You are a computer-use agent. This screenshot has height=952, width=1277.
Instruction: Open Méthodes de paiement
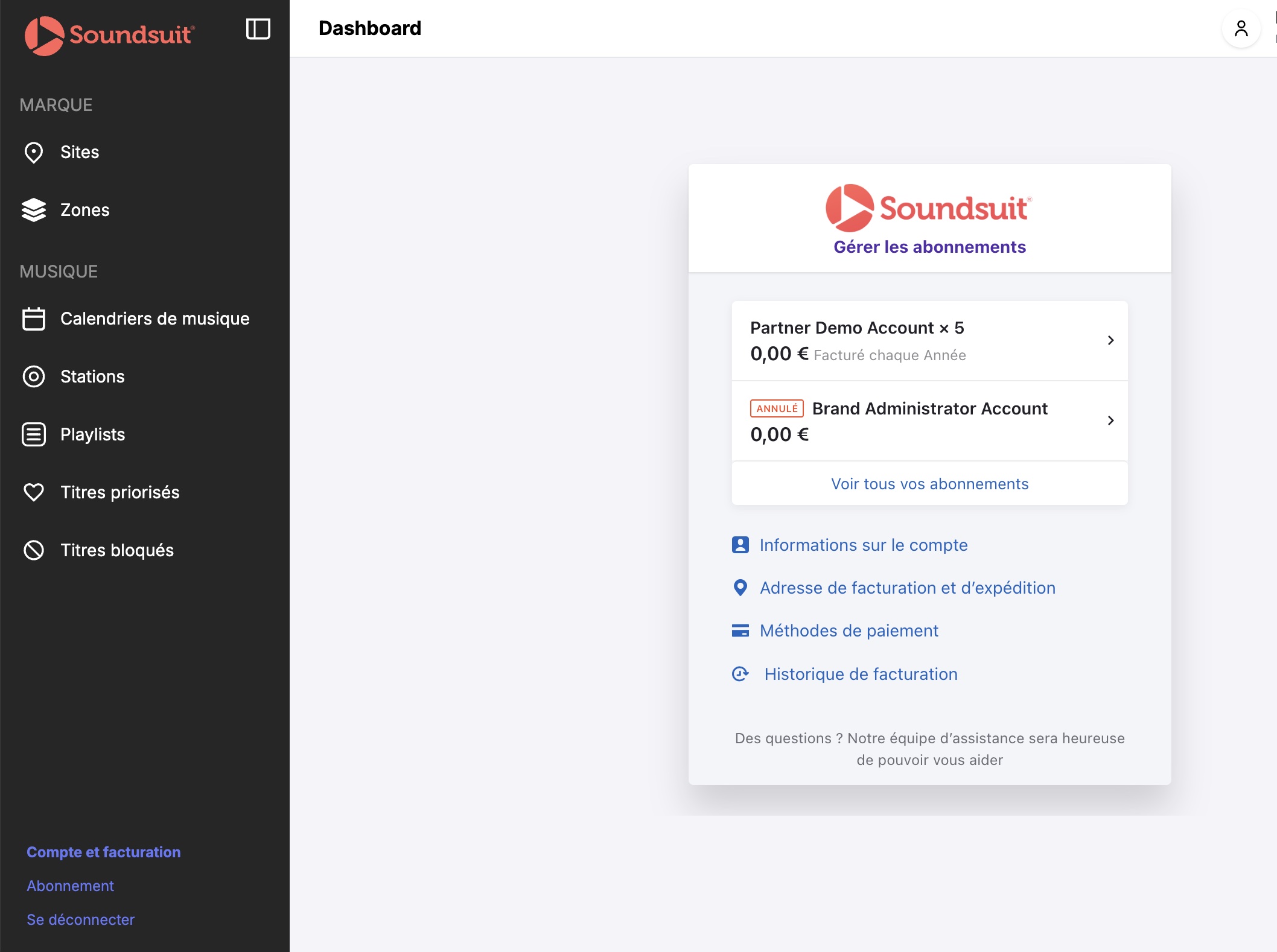click(x=849, y=630)
